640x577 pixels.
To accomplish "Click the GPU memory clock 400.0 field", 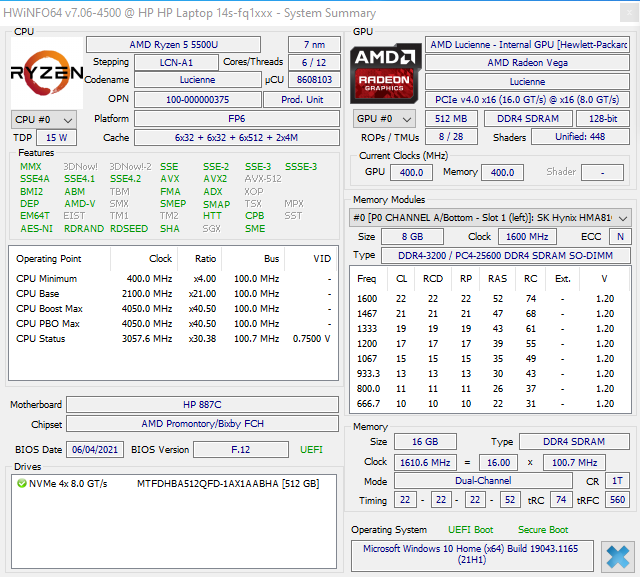I will click(x=502, y=173).
